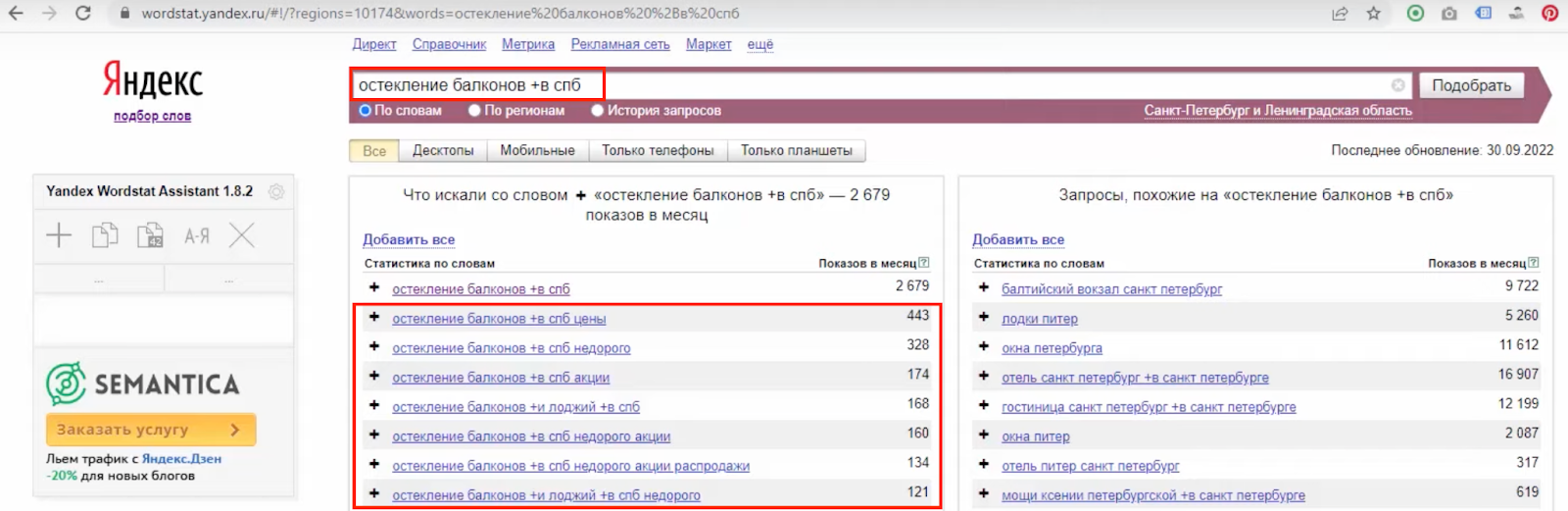Switch to the 'Только планшеты' tab

pos(796,150)
